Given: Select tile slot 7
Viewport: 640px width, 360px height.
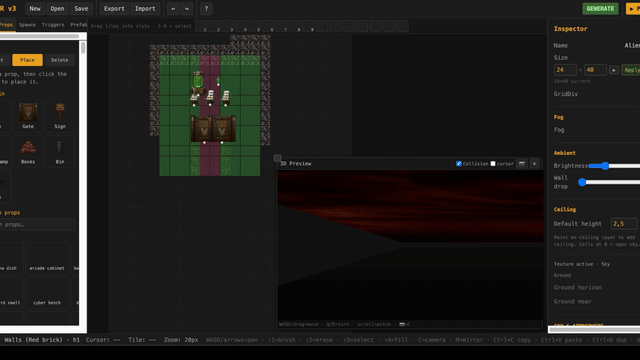Looking at the screenshot, I should [x=282, y=26].
